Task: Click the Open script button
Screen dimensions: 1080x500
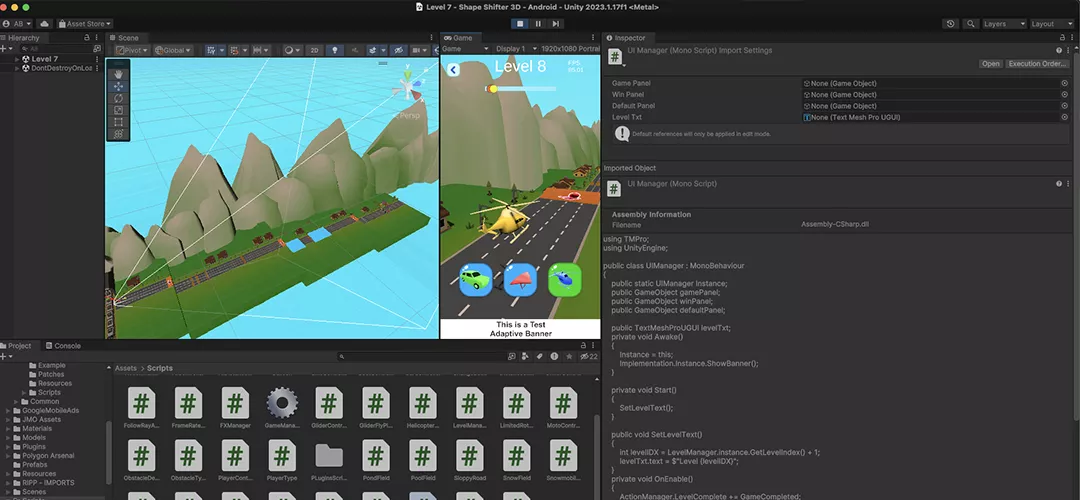Action: click(990, 64)
